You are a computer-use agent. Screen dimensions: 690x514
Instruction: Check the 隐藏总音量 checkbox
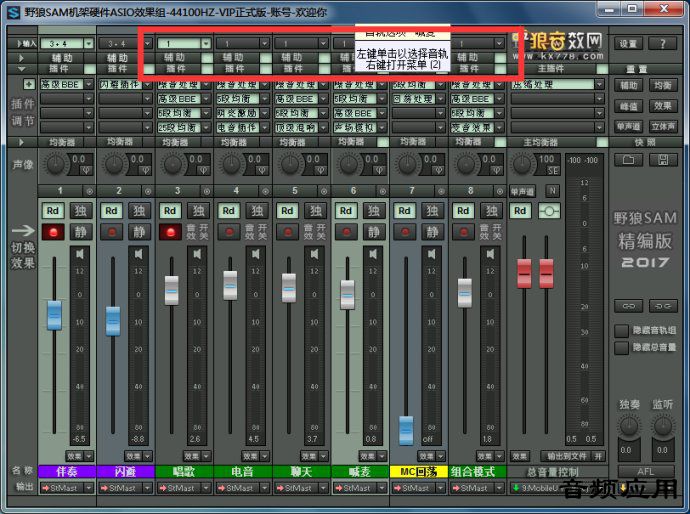[x=621, y=348]
